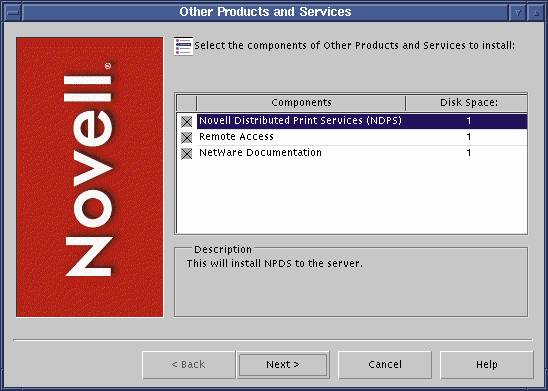Select the Remote Access row text
Screen dimensions: 548x391
click(x=236, y=137)
